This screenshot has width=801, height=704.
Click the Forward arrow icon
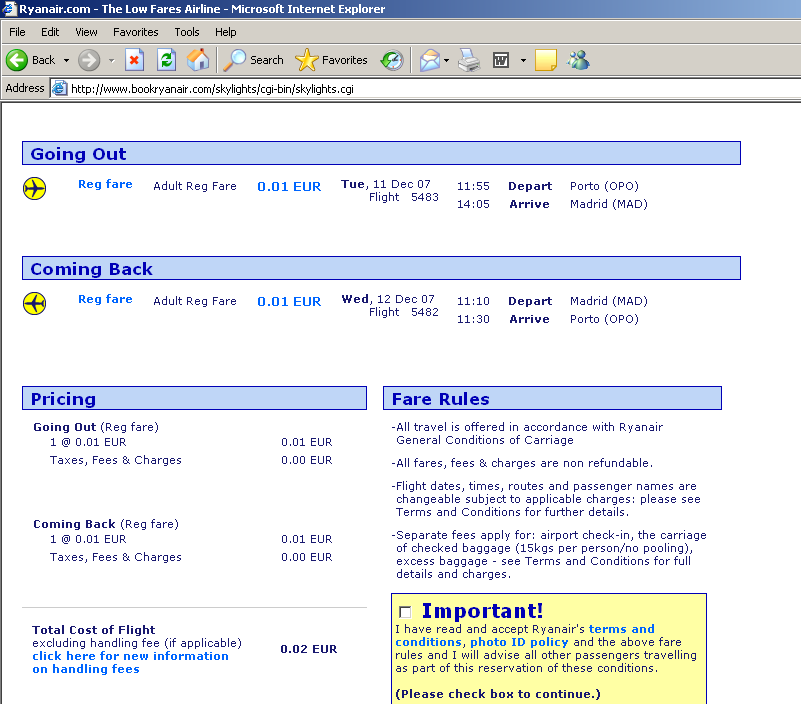coord(89,60)
